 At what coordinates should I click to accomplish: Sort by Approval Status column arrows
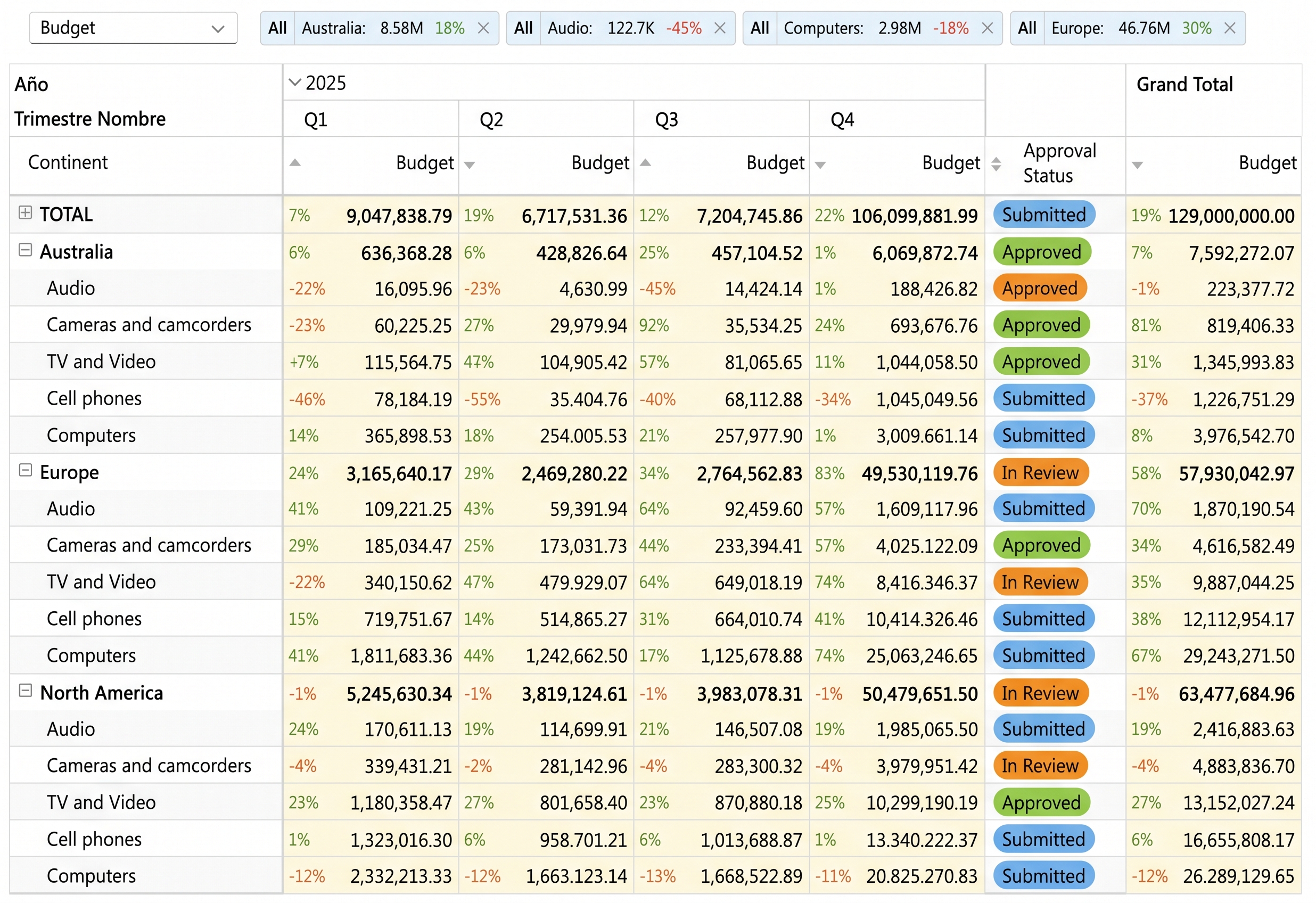click(x=996, y=163)
